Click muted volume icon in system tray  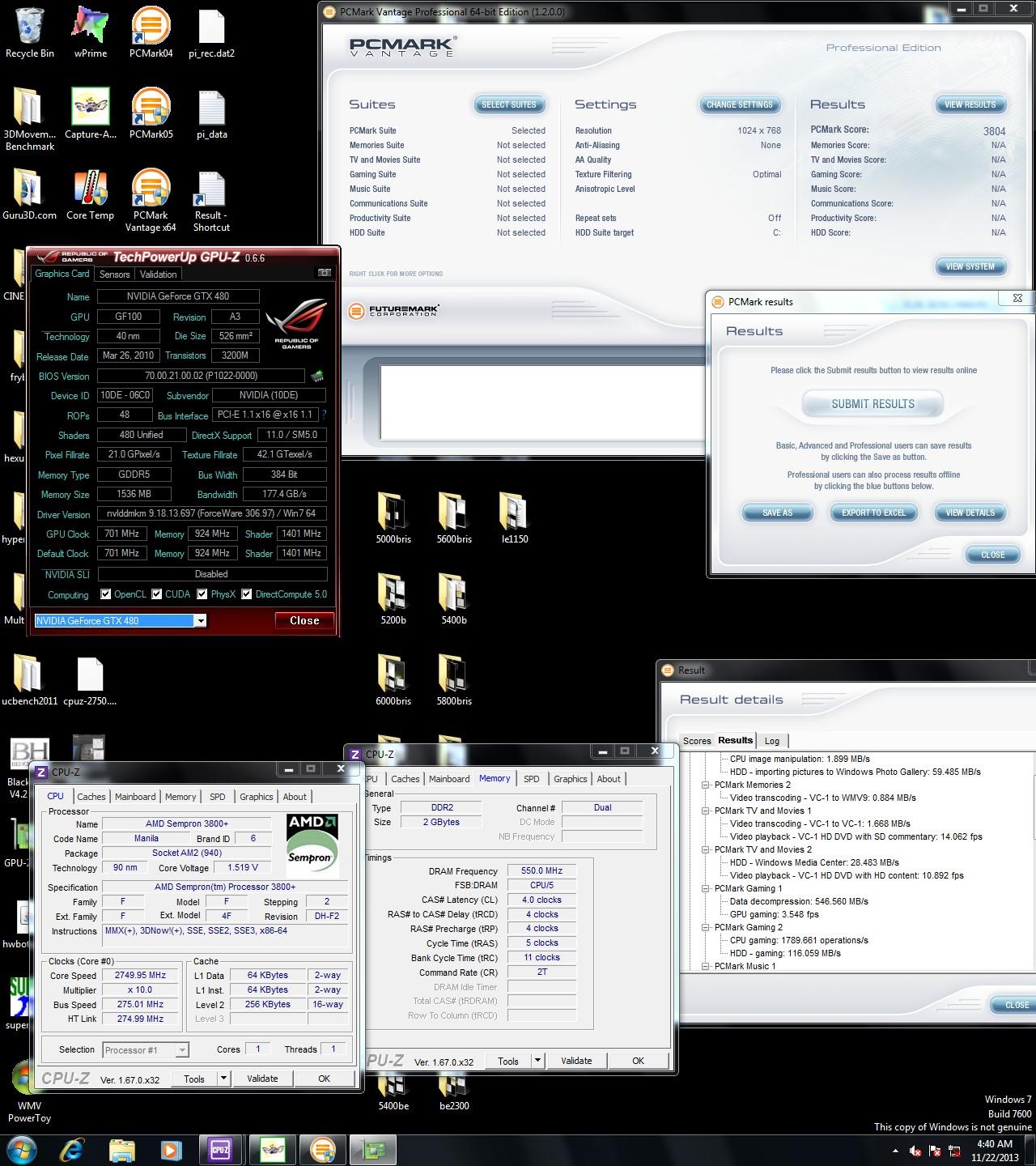coord(915,1150)
